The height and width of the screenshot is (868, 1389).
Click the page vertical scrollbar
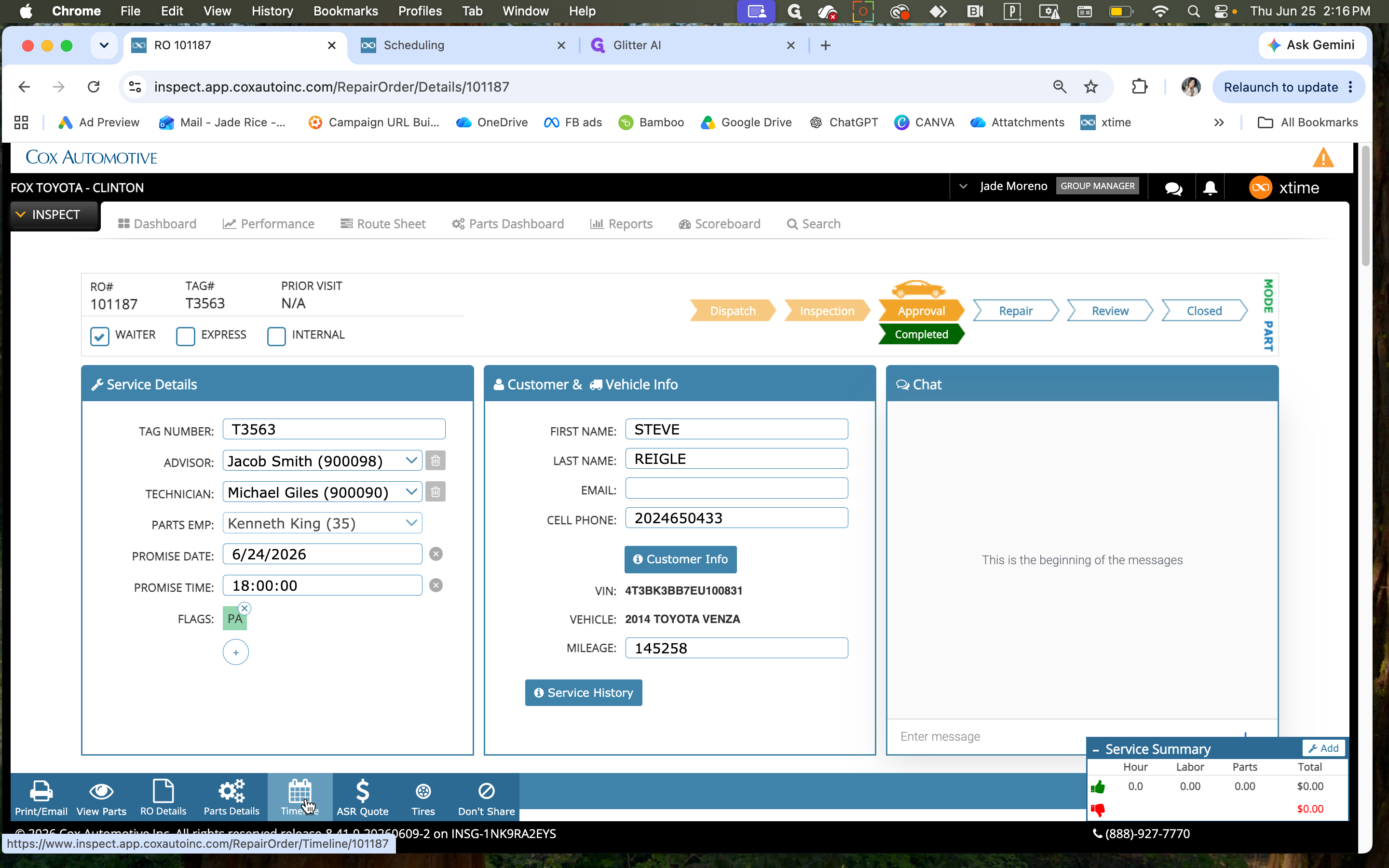(x=1365, y=207)
